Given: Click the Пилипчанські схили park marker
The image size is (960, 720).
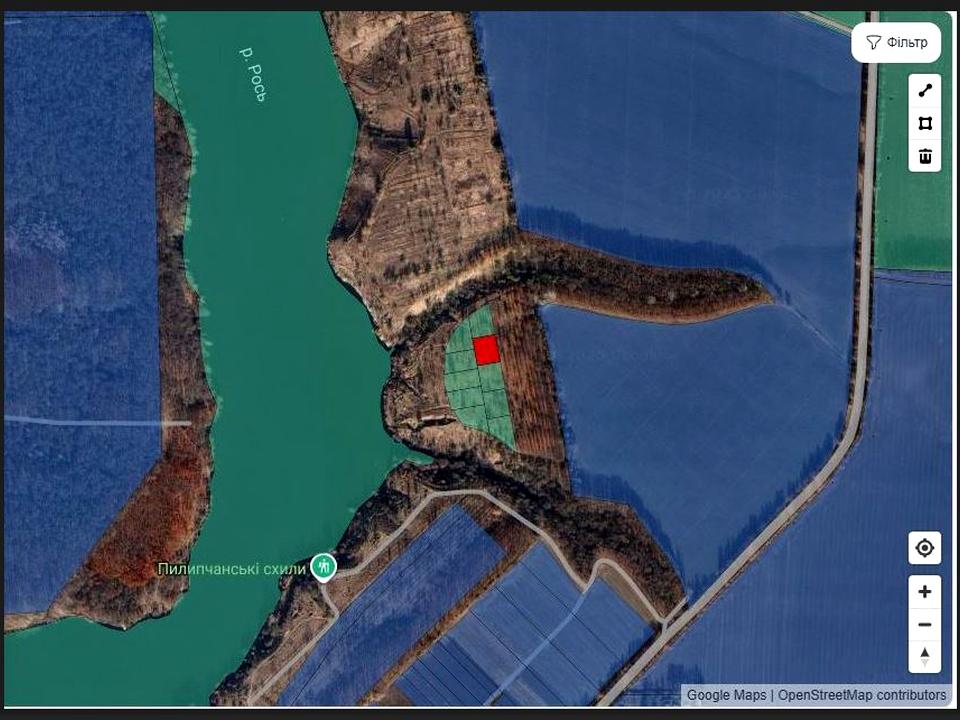Looking at the screenshot, I should (x=322, y=566).
